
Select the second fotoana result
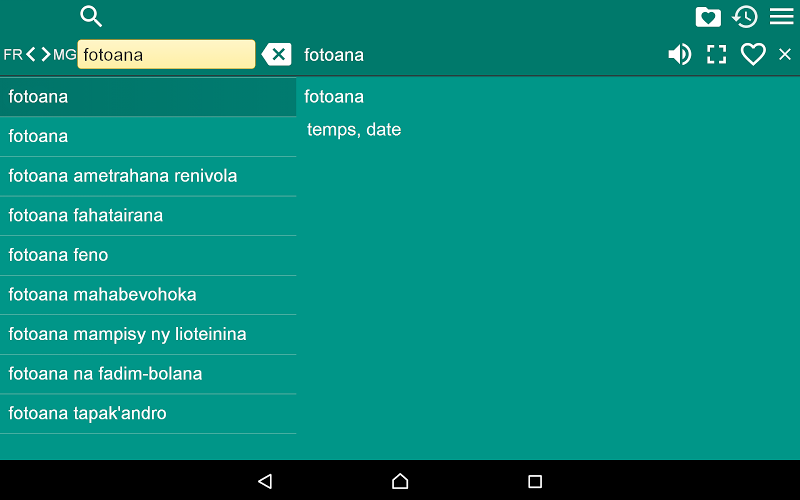tap(148, 136)
